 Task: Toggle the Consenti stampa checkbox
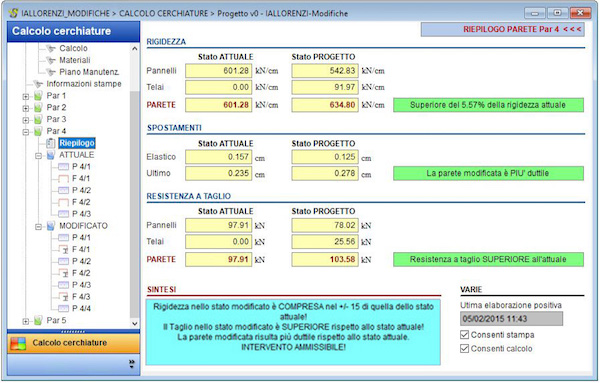point(464,335)
